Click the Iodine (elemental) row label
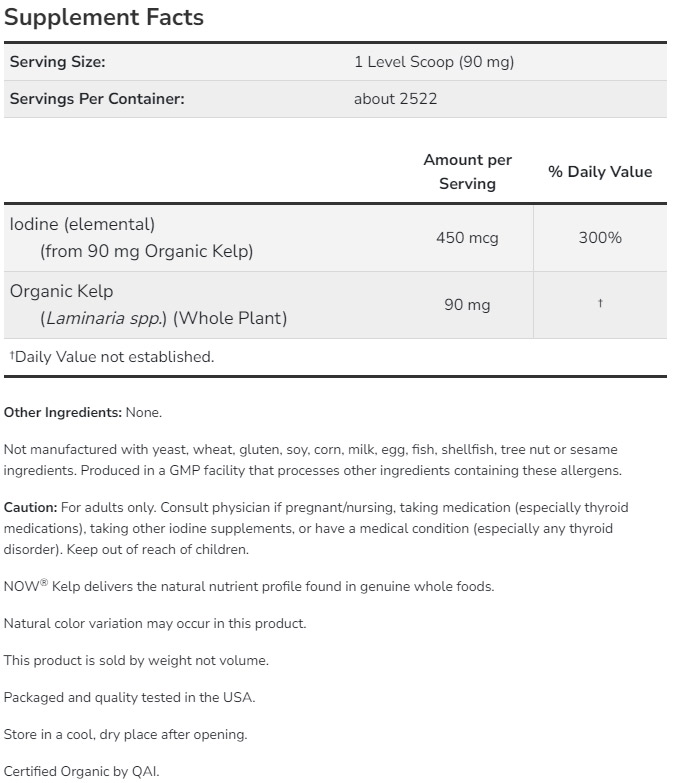 82,225
